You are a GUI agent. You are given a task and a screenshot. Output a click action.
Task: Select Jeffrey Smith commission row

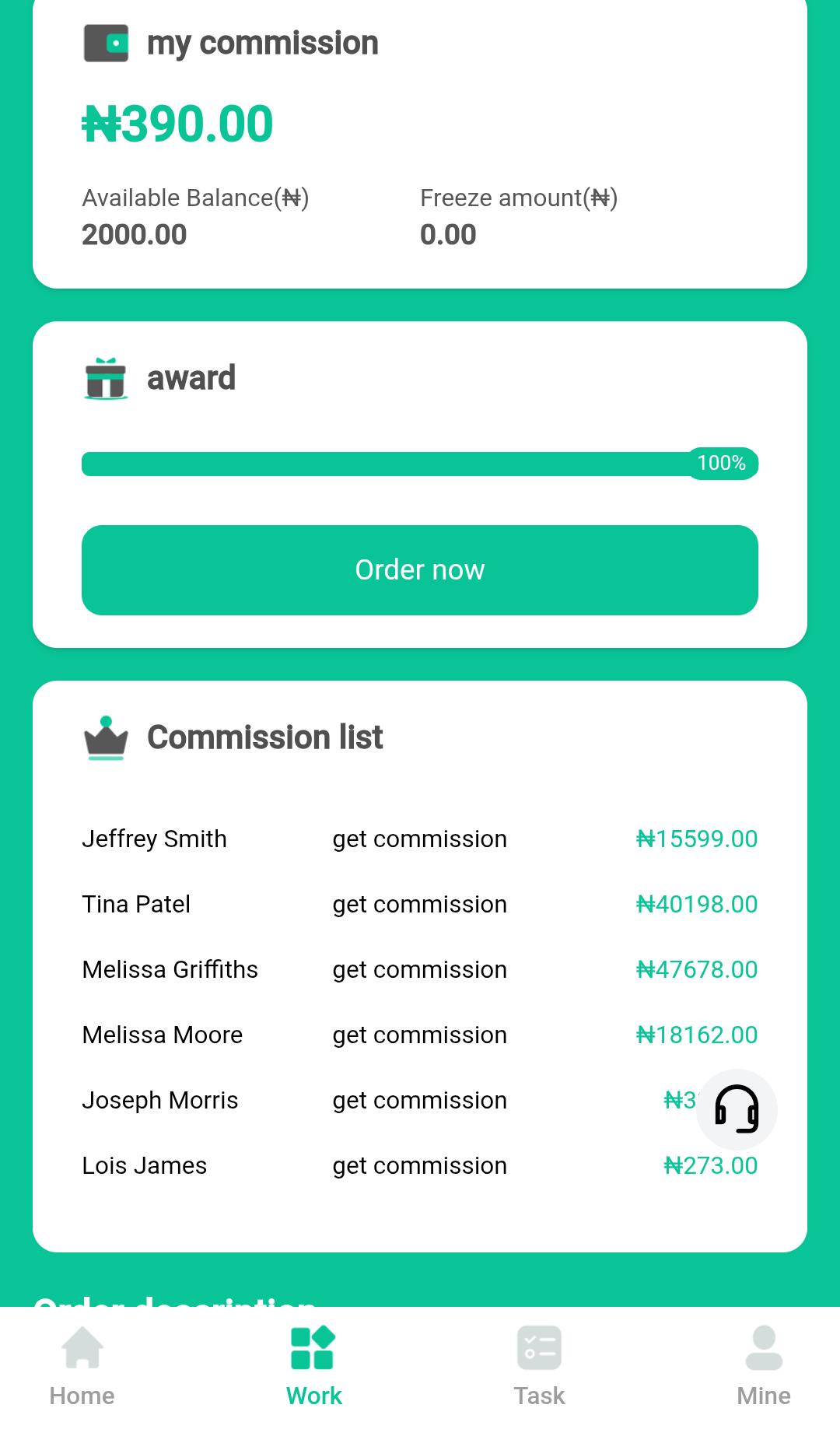[155, 839]
